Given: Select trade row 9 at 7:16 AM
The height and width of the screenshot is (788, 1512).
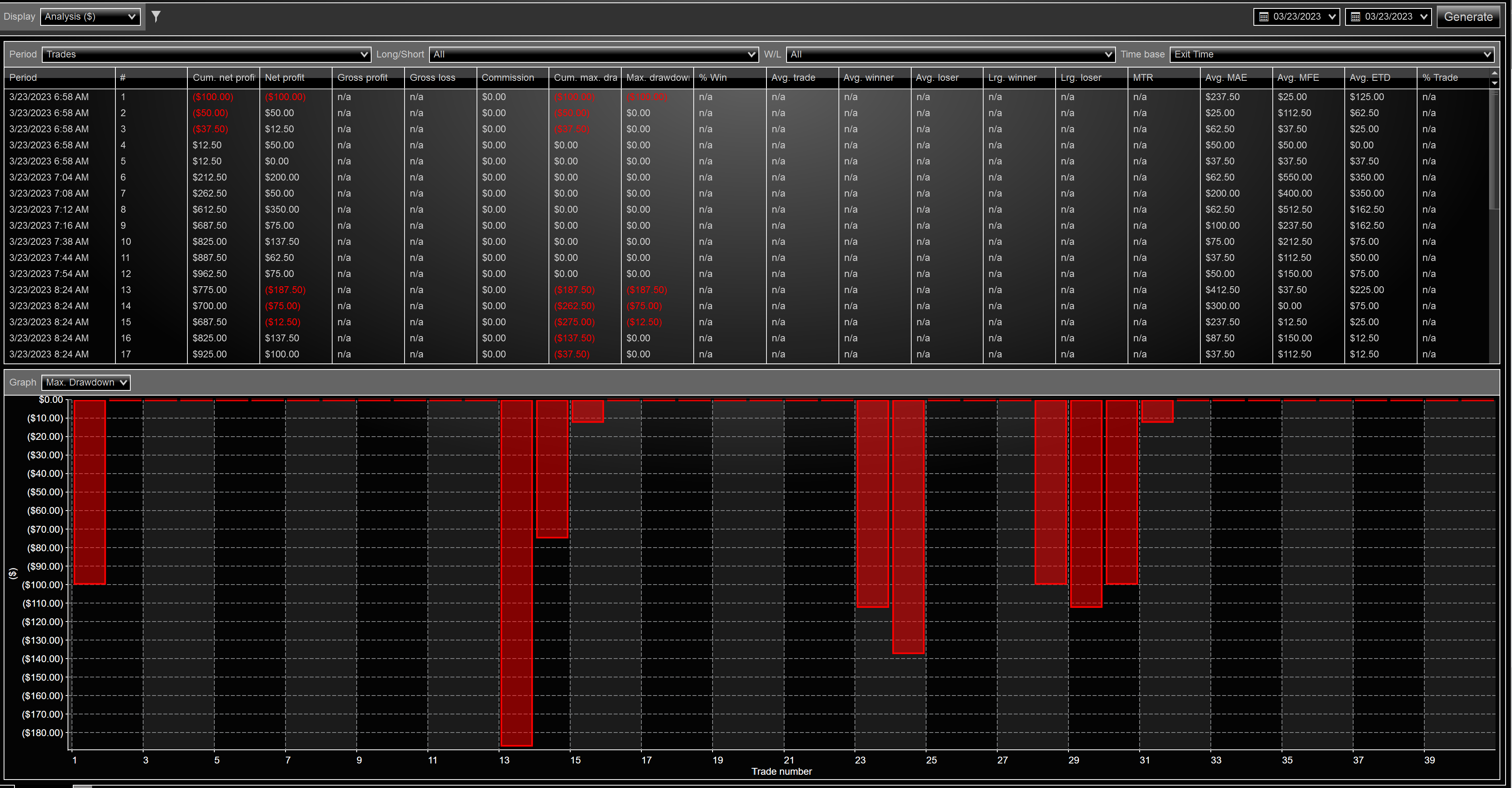Looking at the screenshot, I should (x=747, y=225).
